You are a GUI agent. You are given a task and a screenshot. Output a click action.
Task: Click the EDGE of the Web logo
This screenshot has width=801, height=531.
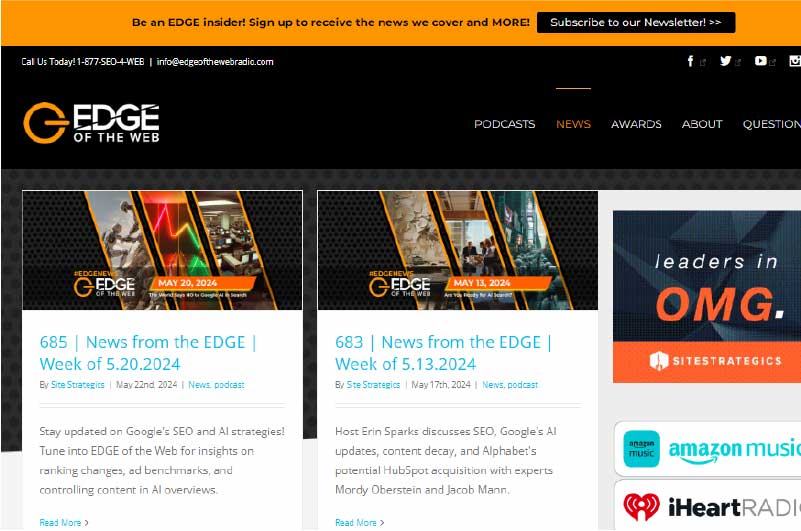point(91,123)
